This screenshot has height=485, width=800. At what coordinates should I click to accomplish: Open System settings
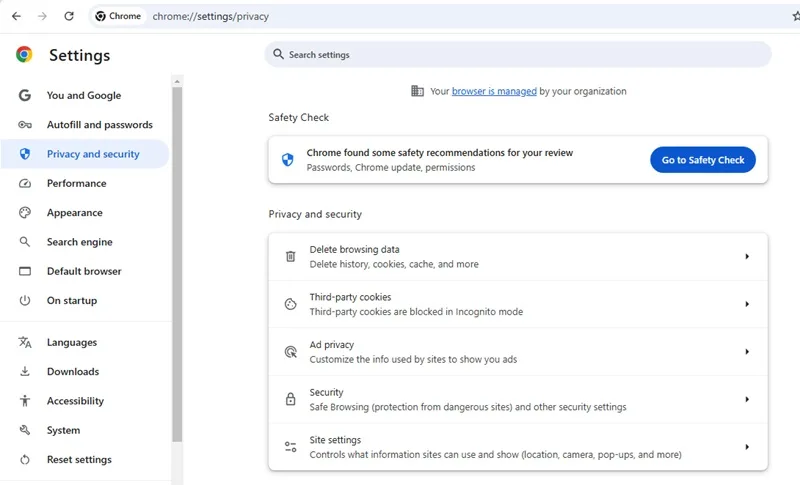click(85, 430)
